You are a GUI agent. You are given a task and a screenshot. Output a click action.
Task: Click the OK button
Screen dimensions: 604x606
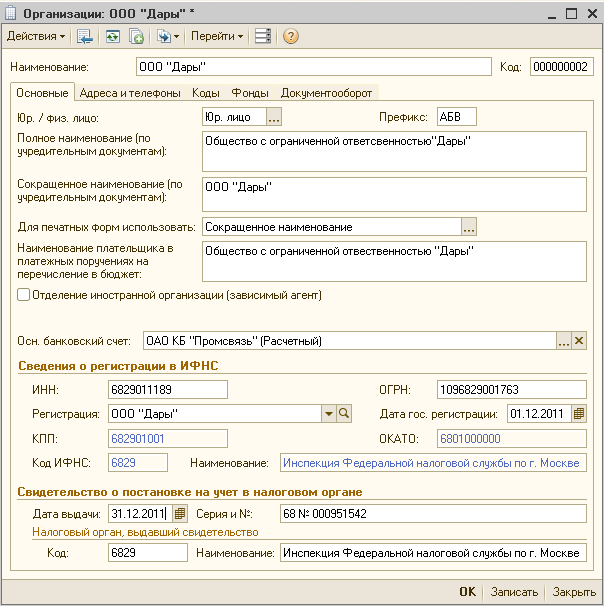point(468,592)
